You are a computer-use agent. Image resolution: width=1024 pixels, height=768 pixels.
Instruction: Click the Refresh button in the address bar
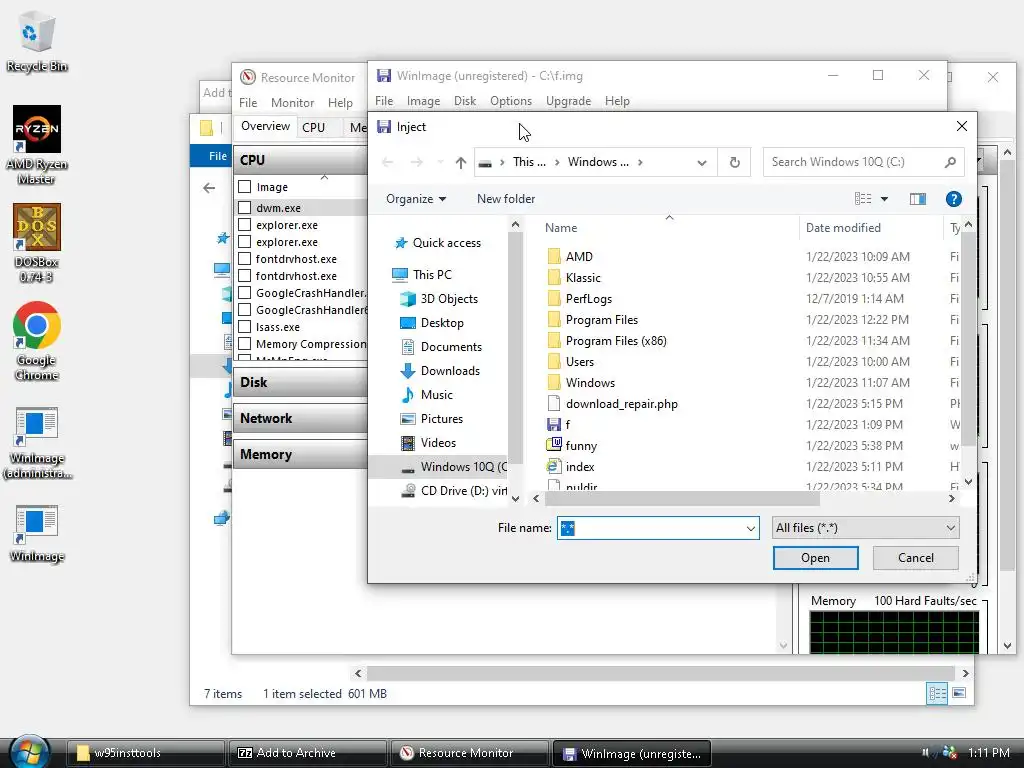735,163
